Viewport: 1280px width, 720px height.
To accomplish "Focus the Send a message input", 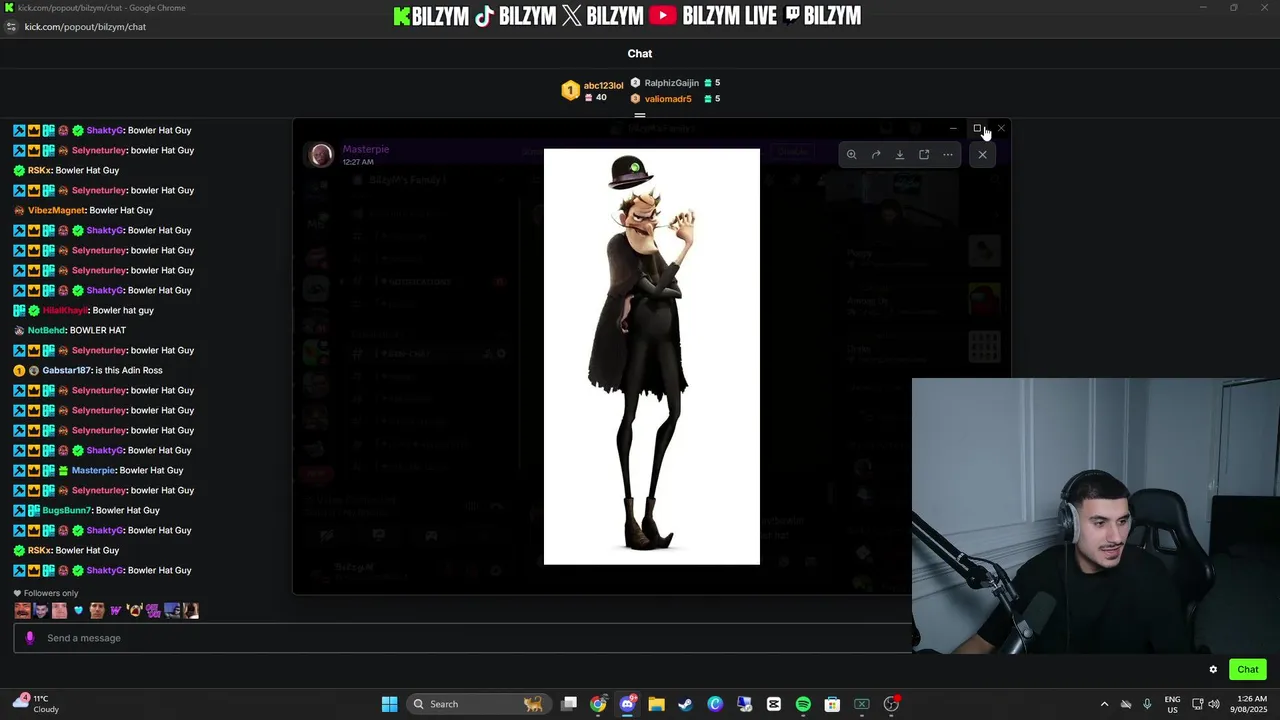I will (x=462, y=638).
